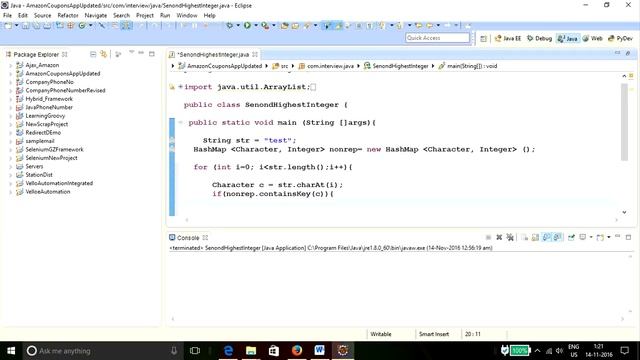
Task: Switch to the PyDev perspective
Action: point(620,38)
